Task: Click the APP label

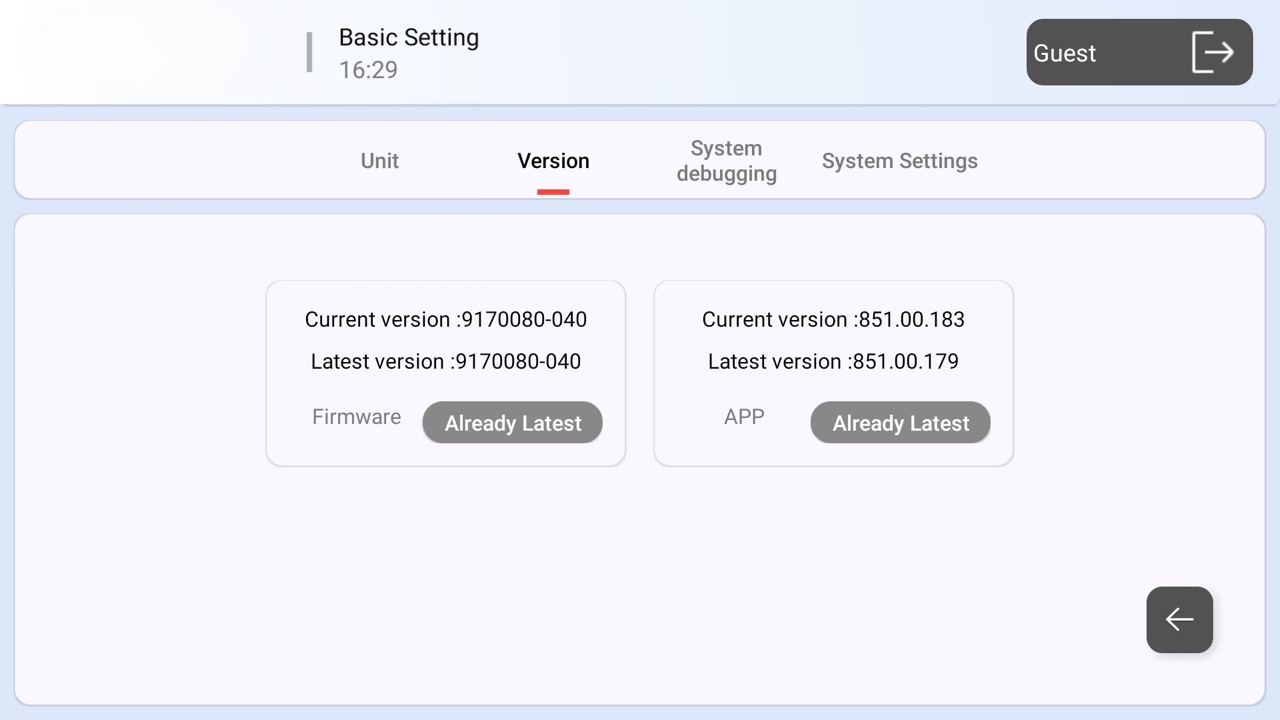Action: (744, 417)
